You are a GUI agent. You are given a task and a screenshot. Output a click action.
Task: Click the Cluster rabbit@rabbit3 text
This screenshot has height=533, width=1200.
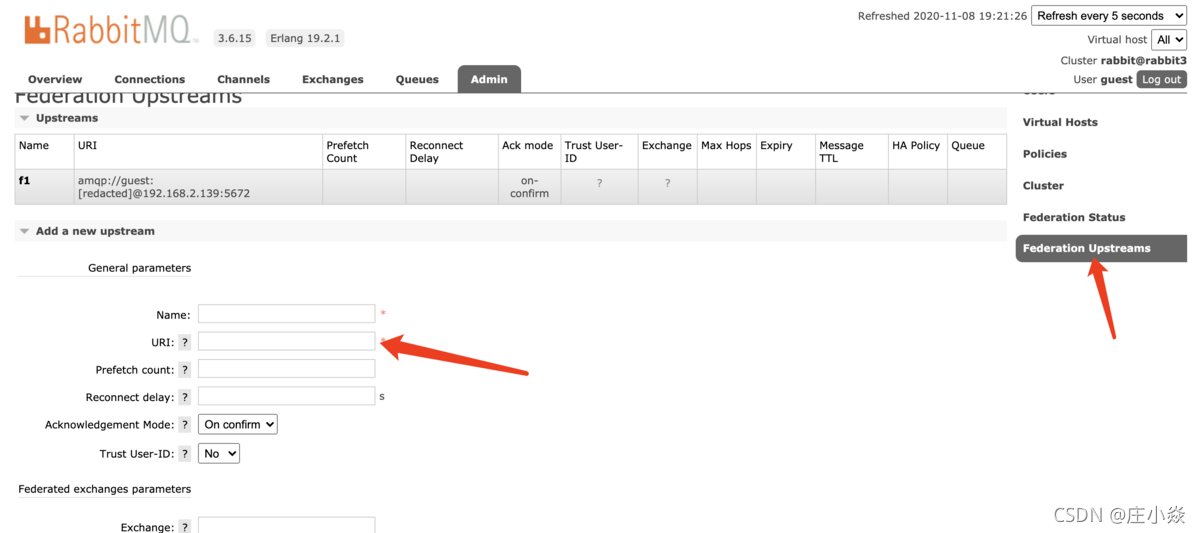click(1123, 61)
